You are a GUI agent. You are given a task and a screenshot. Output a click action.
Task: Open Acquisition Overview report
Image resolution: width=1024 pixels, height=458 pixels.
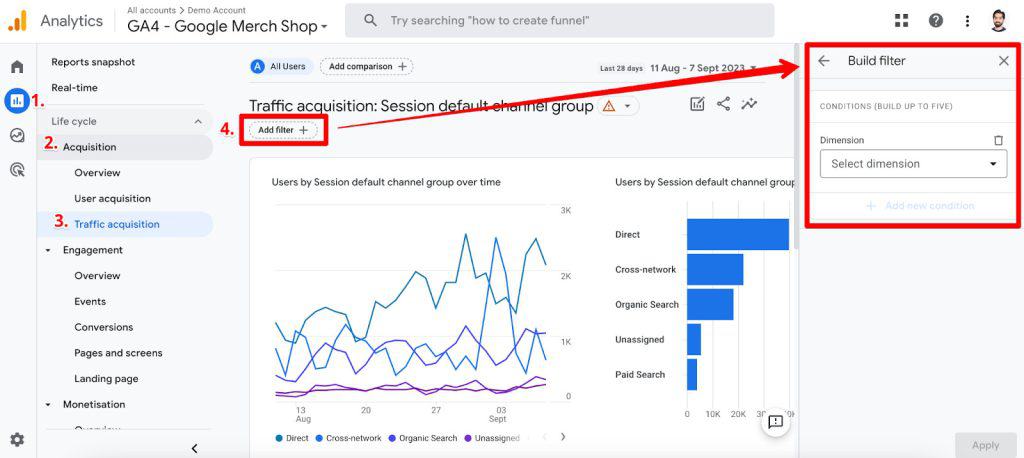coord(97,173)
